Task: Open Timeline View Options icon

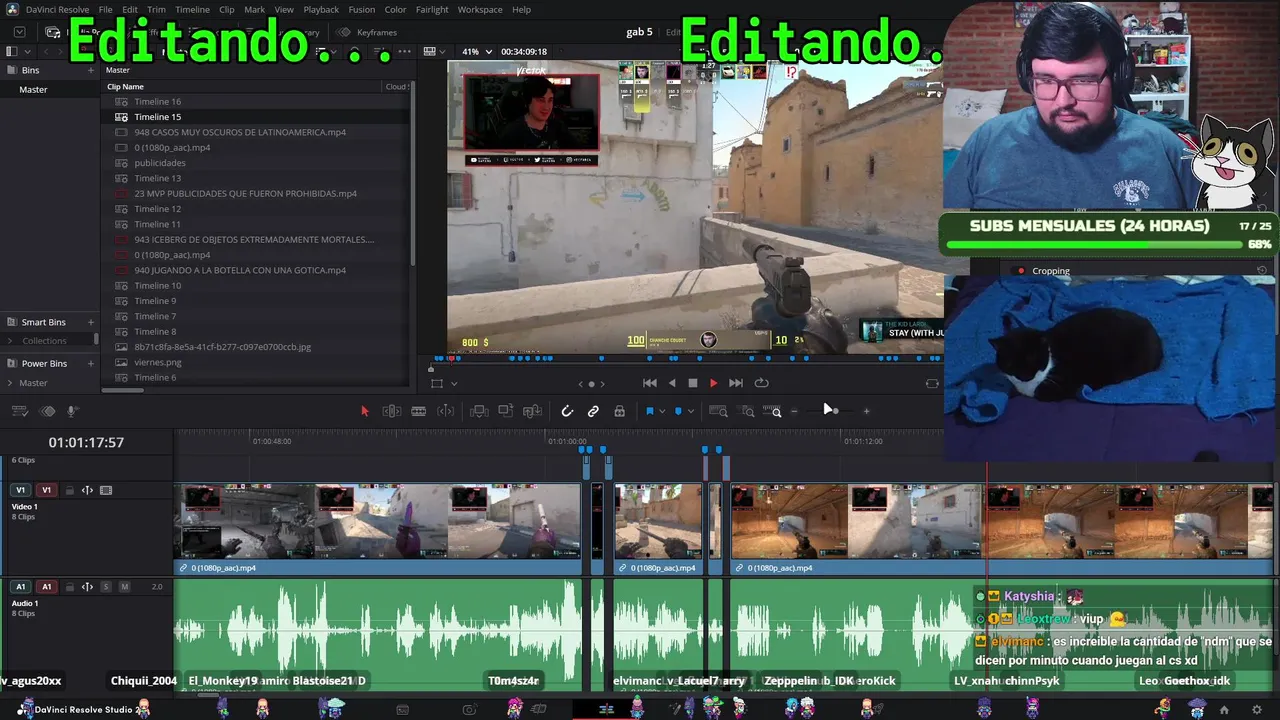Action: tap(20, 411)
